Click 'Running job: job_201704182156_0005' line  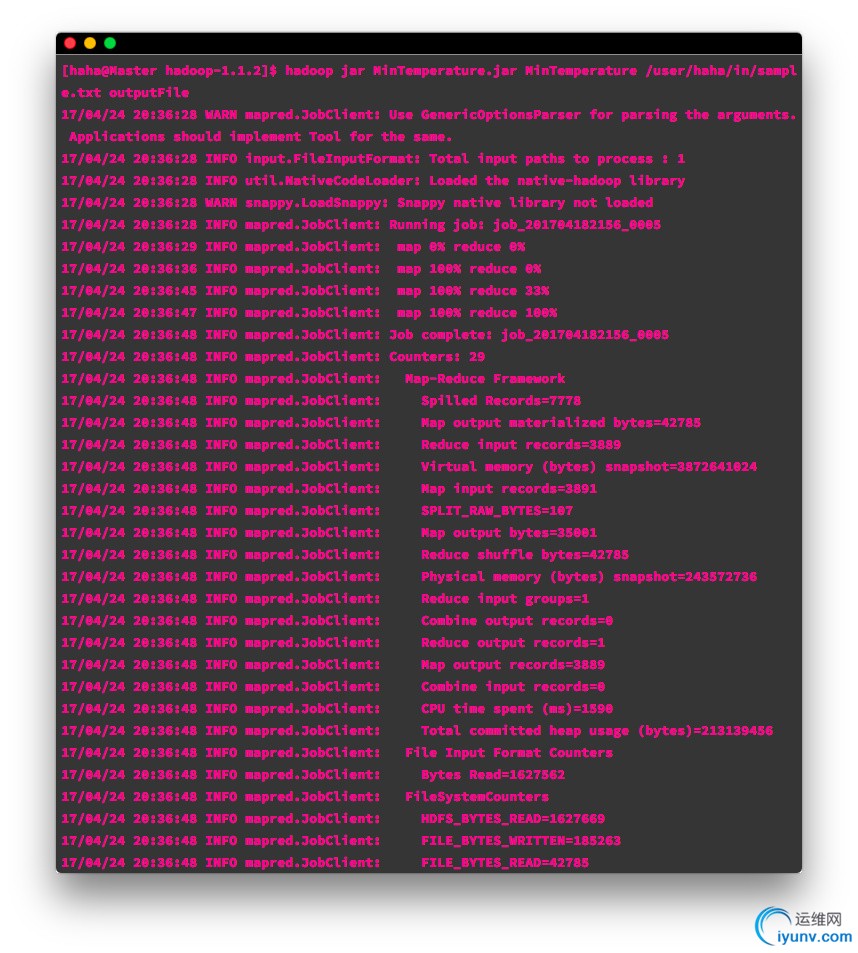point(361,225)
